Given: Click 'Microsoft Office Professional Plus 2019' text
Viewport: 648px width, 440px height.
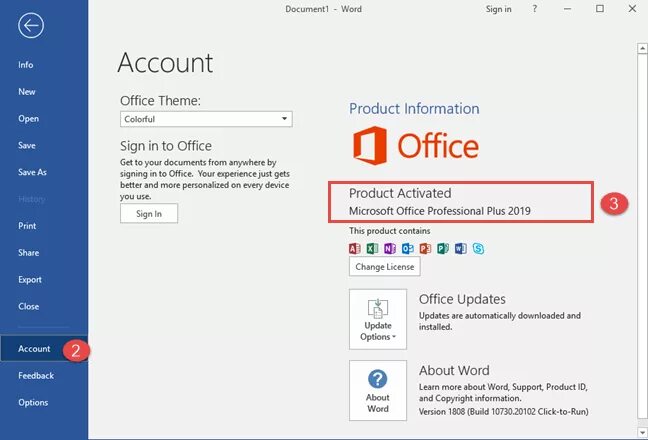Looking at the screenshot, I should 440,211.
